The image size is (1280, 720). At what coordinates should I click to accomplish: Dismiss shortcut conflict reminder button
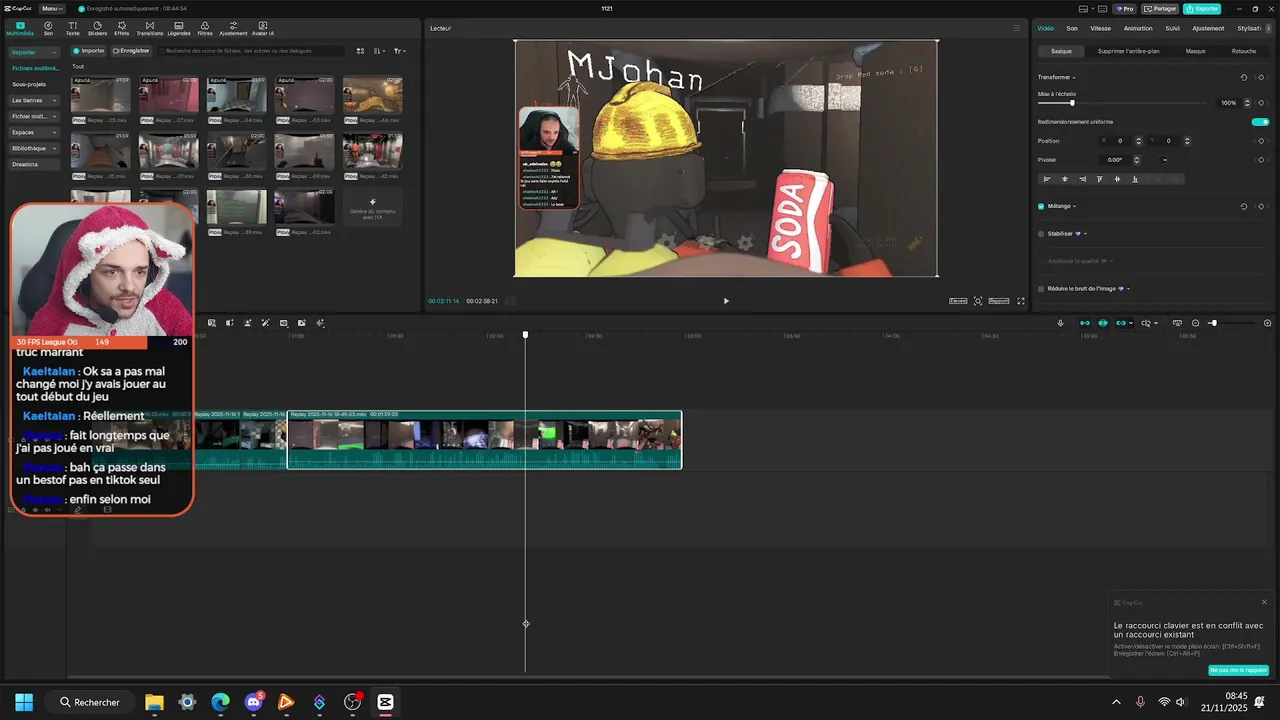[x=1239, y=670]
